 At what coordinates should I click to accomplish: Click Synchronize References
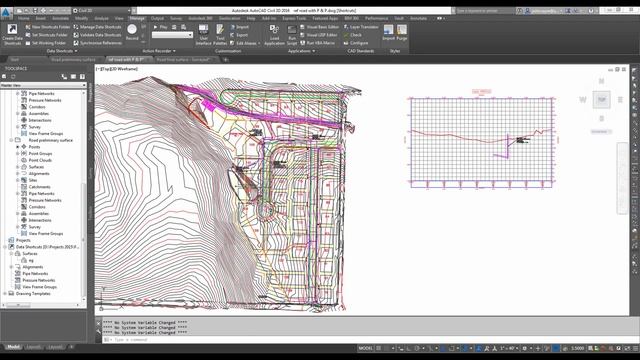pos(98,43)
